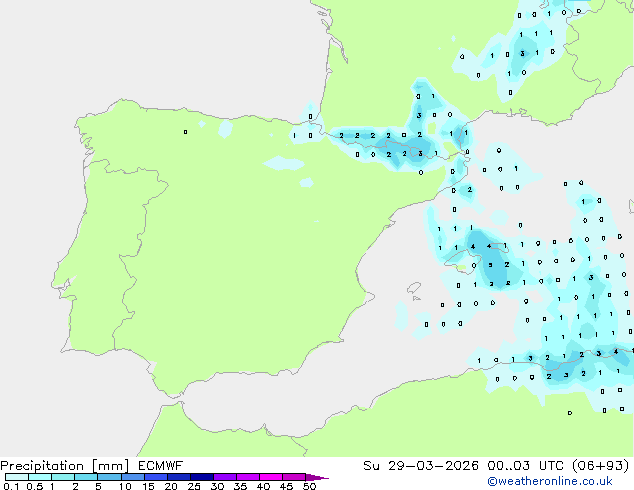Click the '45' legend tick label
634x490 pixels.
[286, 486]
